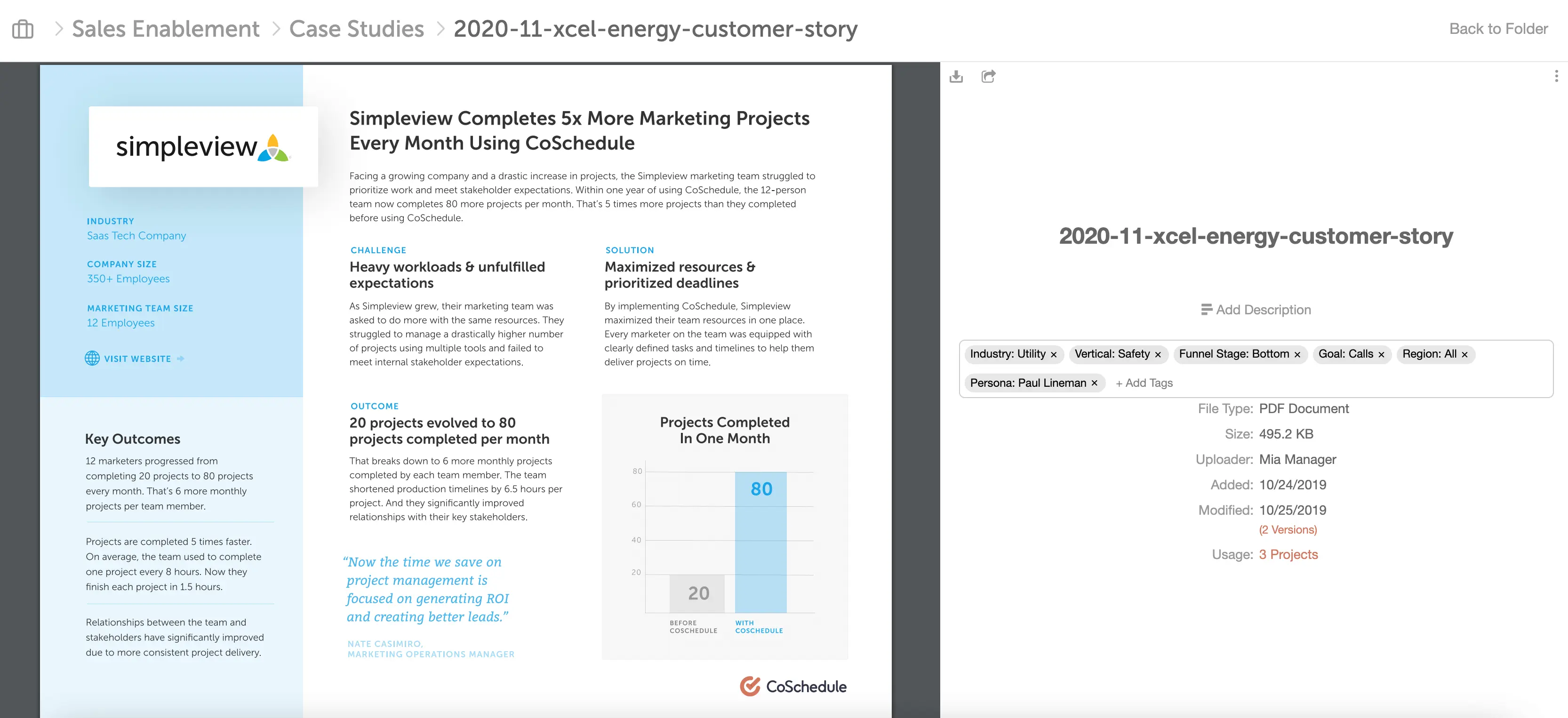1568x718 pixels.
Task: Remove the Persona: Paul Lineman tag
Action: point(1095,383)
